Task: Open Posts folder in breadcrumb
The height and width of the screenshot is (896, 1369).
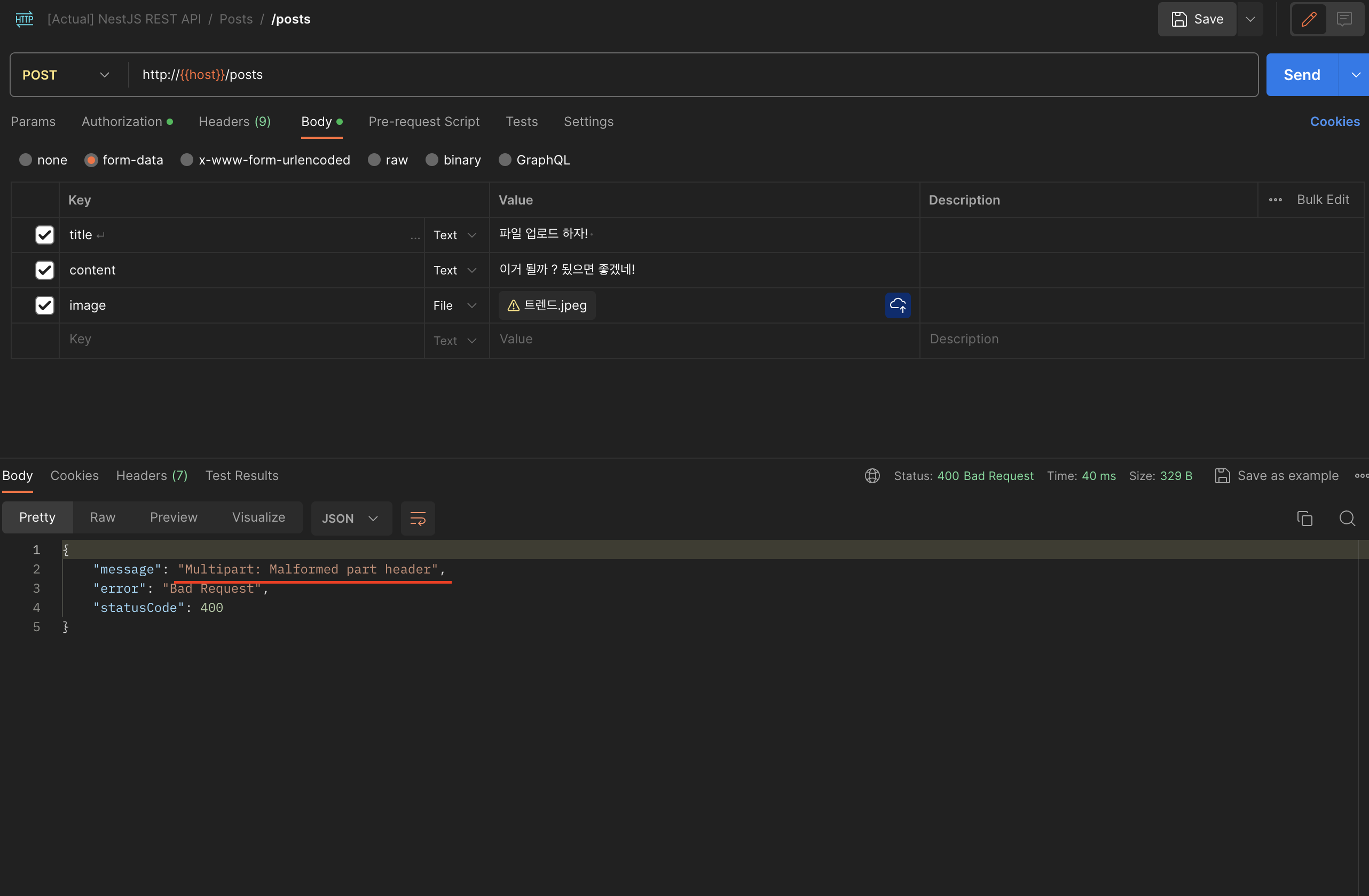Action: [x=236, y=19]
